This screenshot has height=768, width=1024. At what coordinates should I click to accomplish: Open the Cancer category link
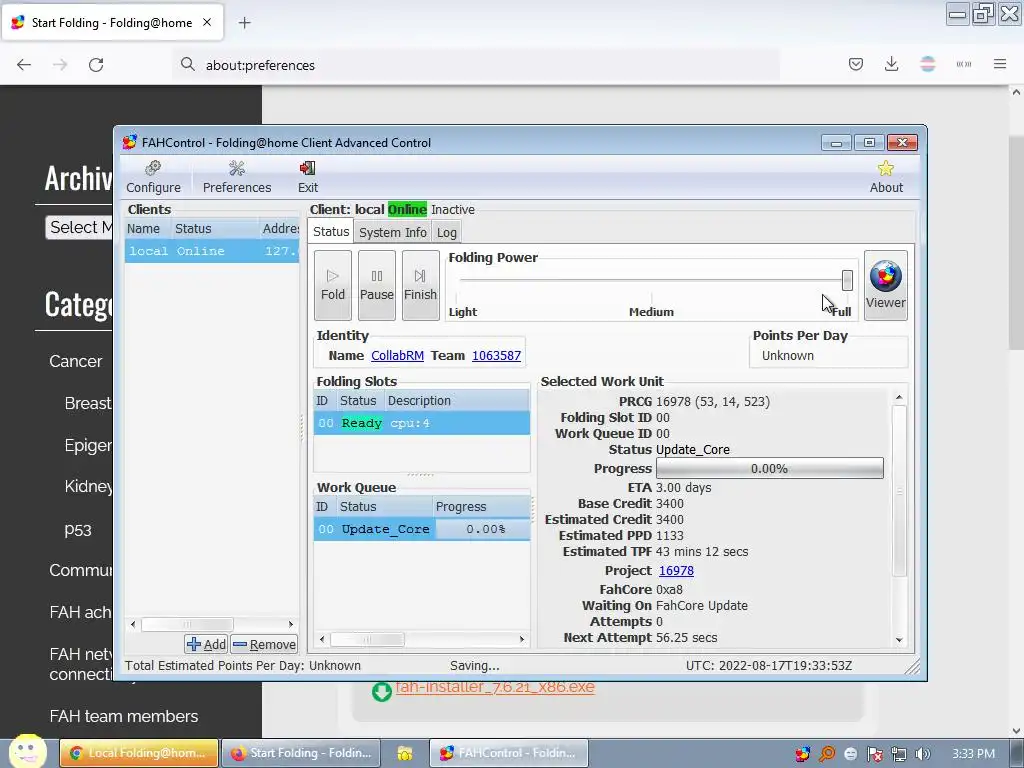[x=76, y=361]
